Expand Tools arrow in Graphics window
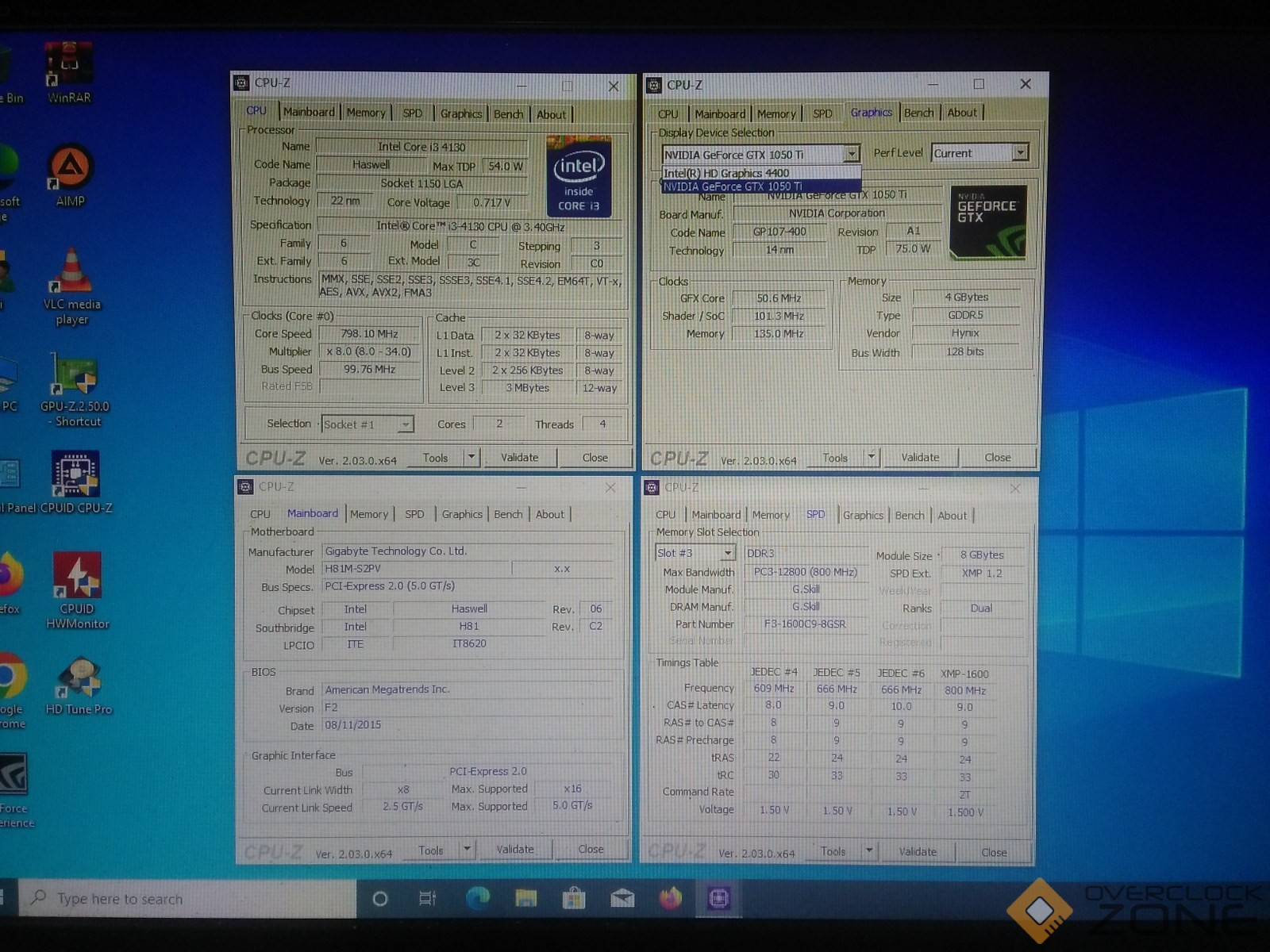The height and width of the screenshot is (952, 1270). [872, 457]
